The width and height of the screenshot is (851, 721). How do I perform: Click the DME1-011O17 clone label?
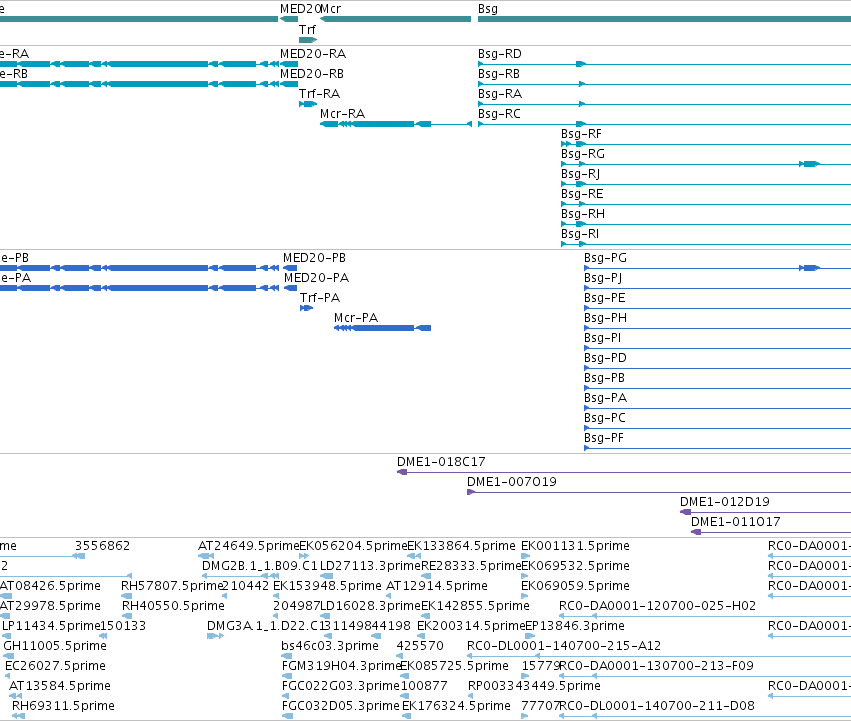[735, 522]
